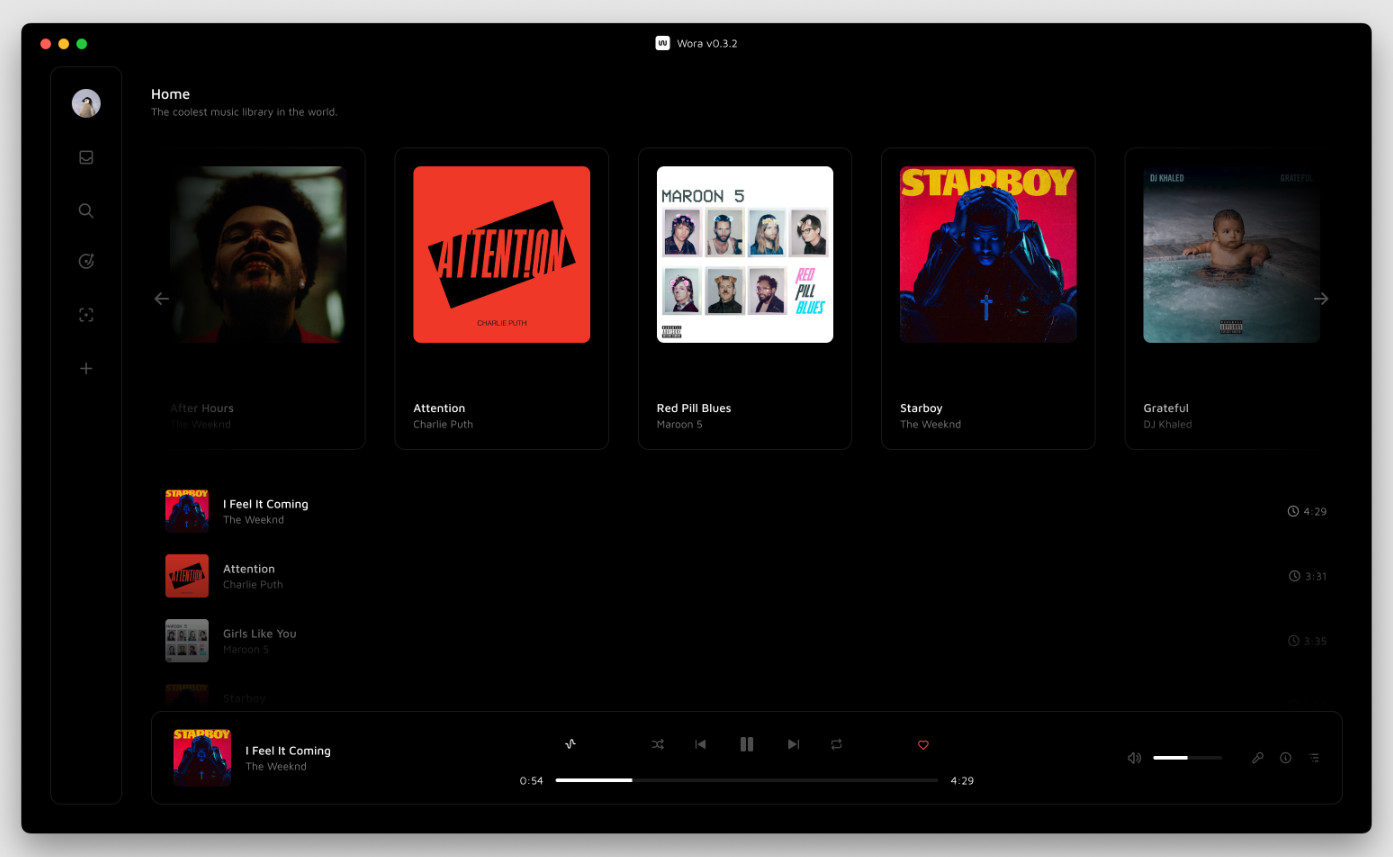The width and height of the screenshot is (1393, 857).
Task: Open the microphone lyrics icon
Action: pos(1258,758)
